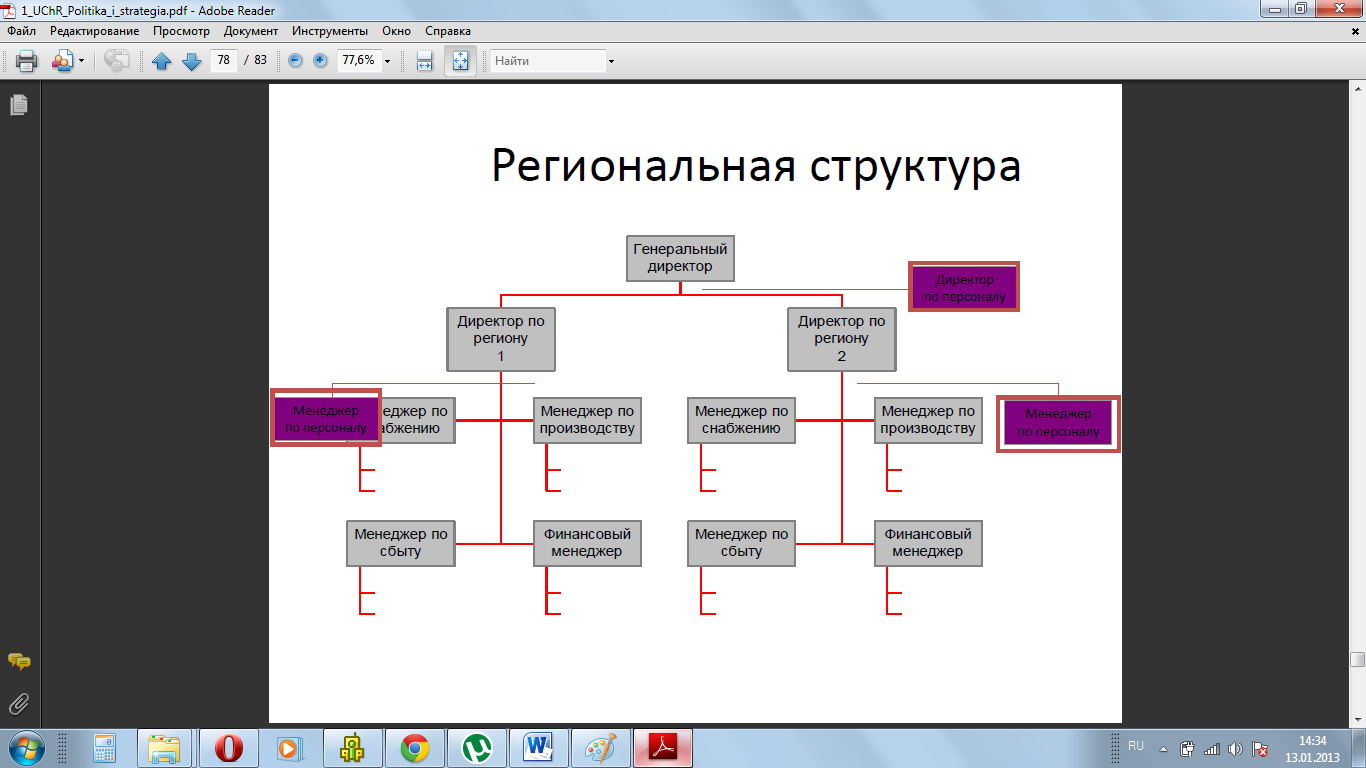Screen dimensions: 1366x768
Task: Open Calculator from the taskbar
Action: coord(105,748)
